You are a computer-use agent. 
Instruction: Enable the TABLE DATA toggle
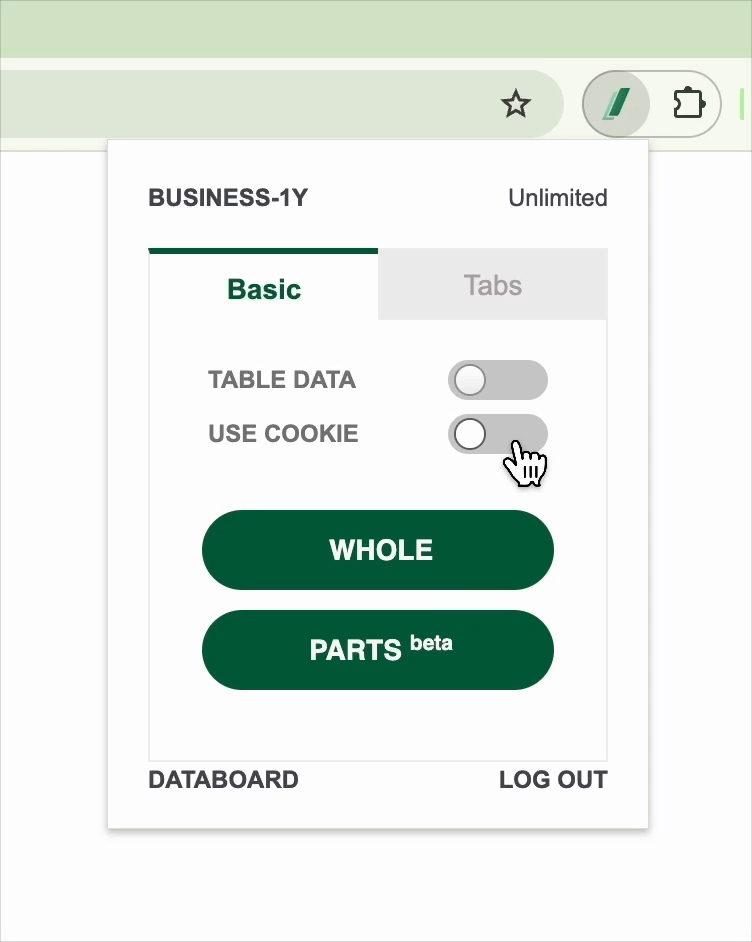497,380
